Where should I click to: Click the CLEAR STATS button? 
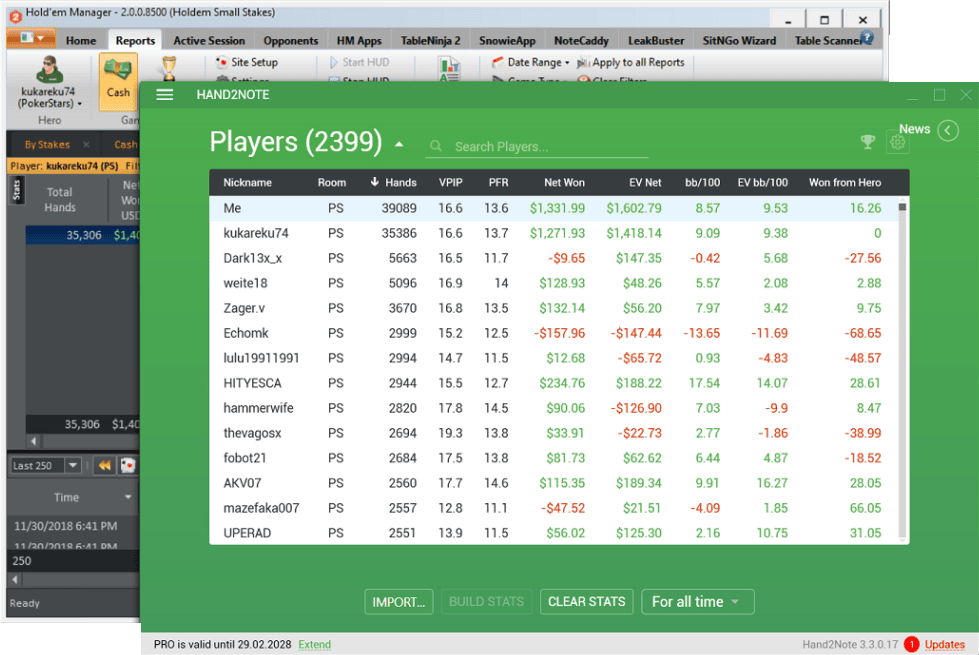point(586,601)
